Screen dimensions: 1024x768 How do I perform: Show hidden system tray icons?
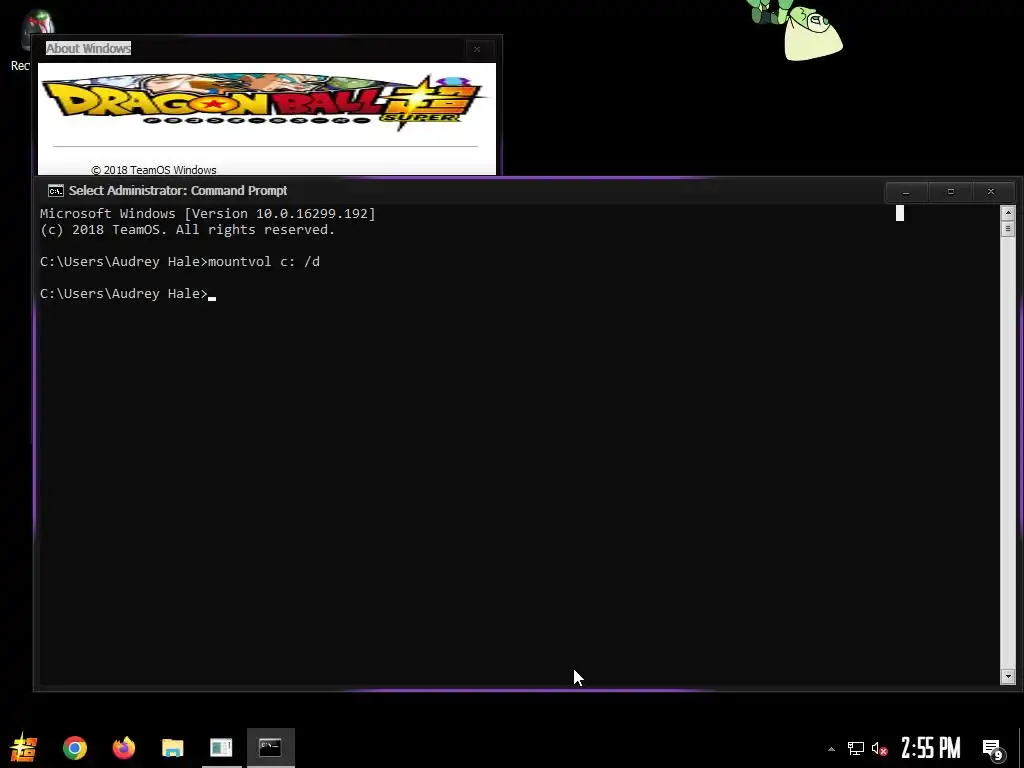(831, 749)
